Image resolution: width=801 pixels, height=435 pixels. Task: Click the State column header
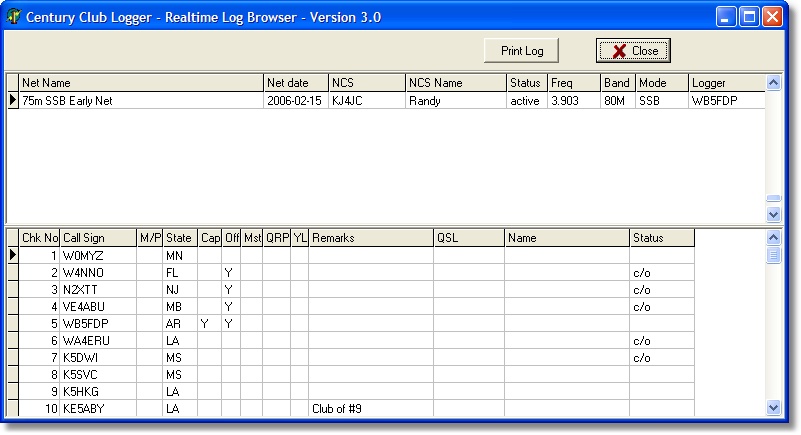(x=180, y=238)
